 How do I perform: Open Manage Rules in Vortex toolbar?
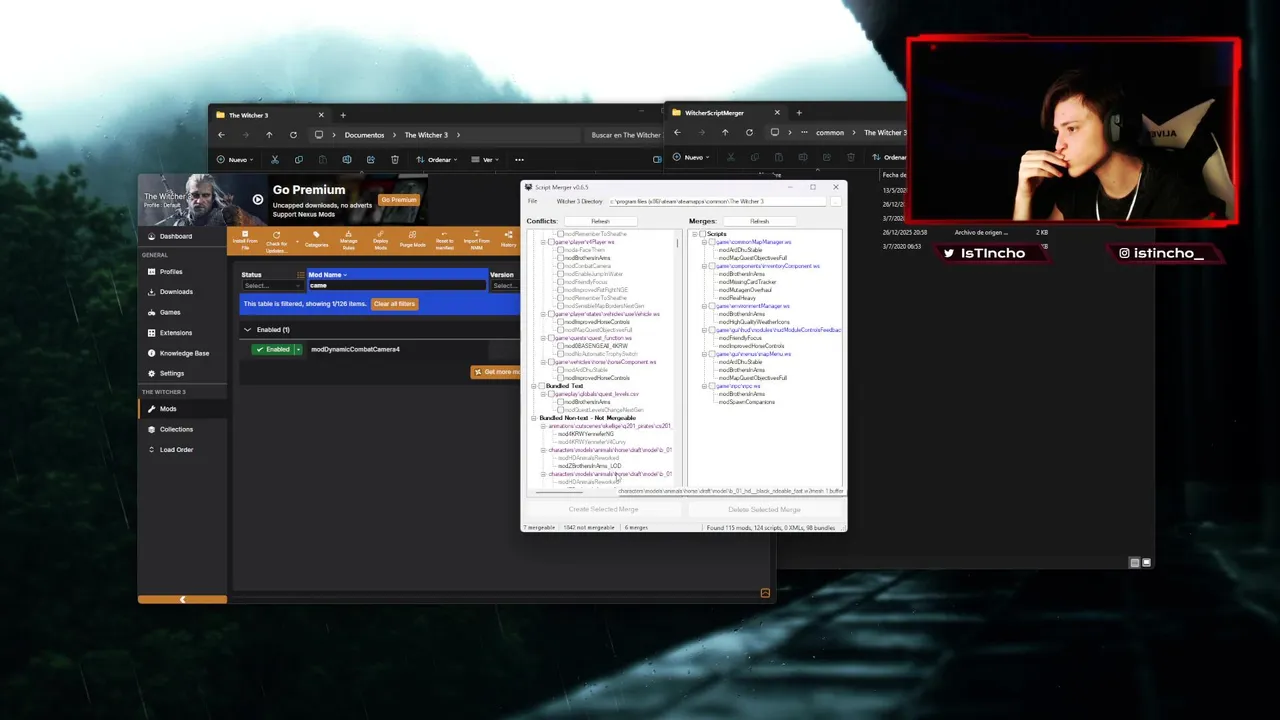tap(348, 240)
